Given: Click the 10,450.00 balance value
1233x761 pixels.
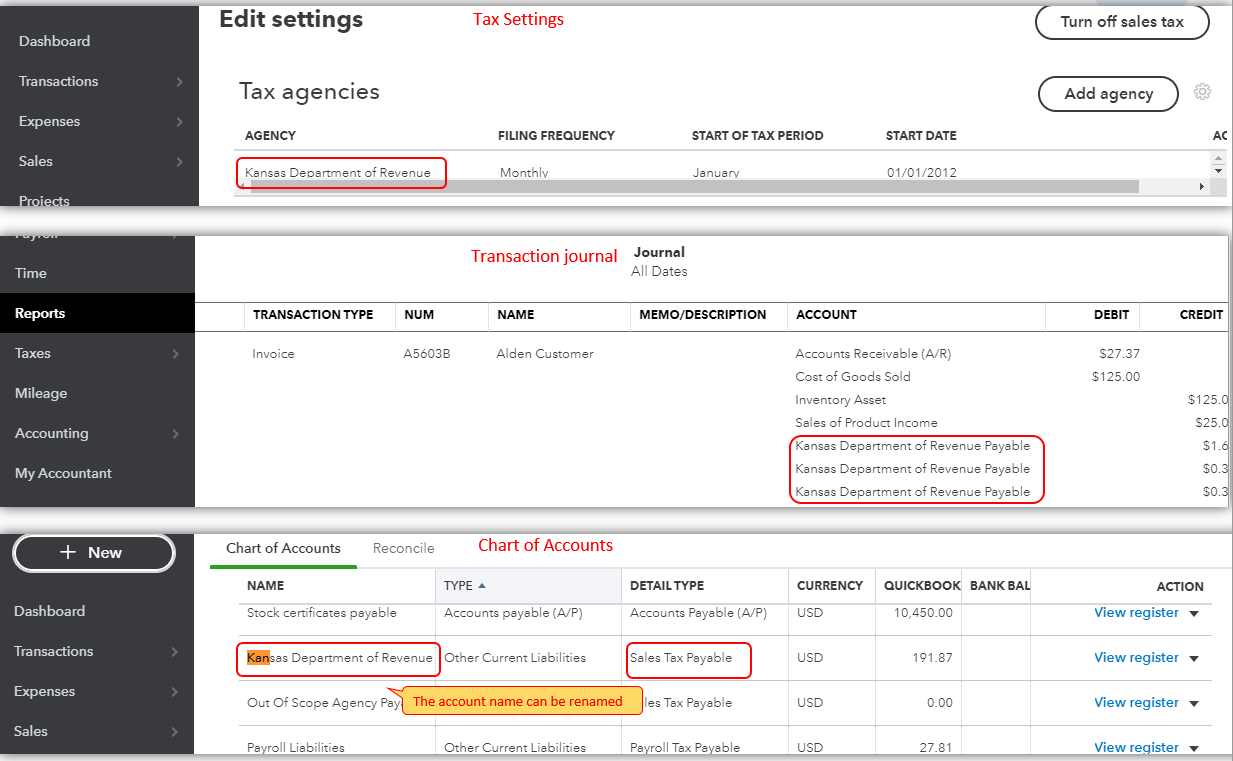Looking at the screenshot, I should click(x=925, y=612).
